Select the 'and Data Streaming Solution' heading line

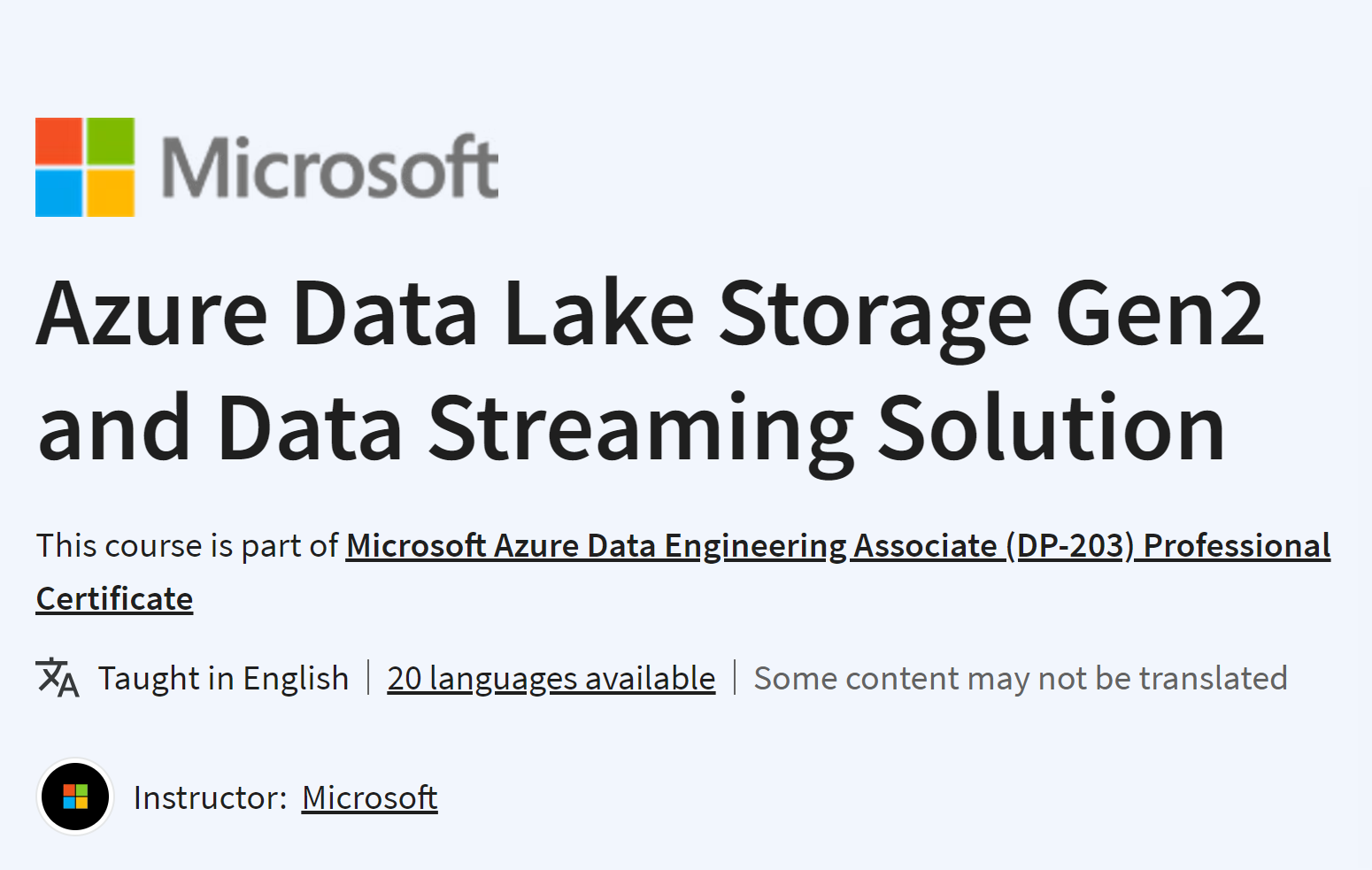(631, 430)
